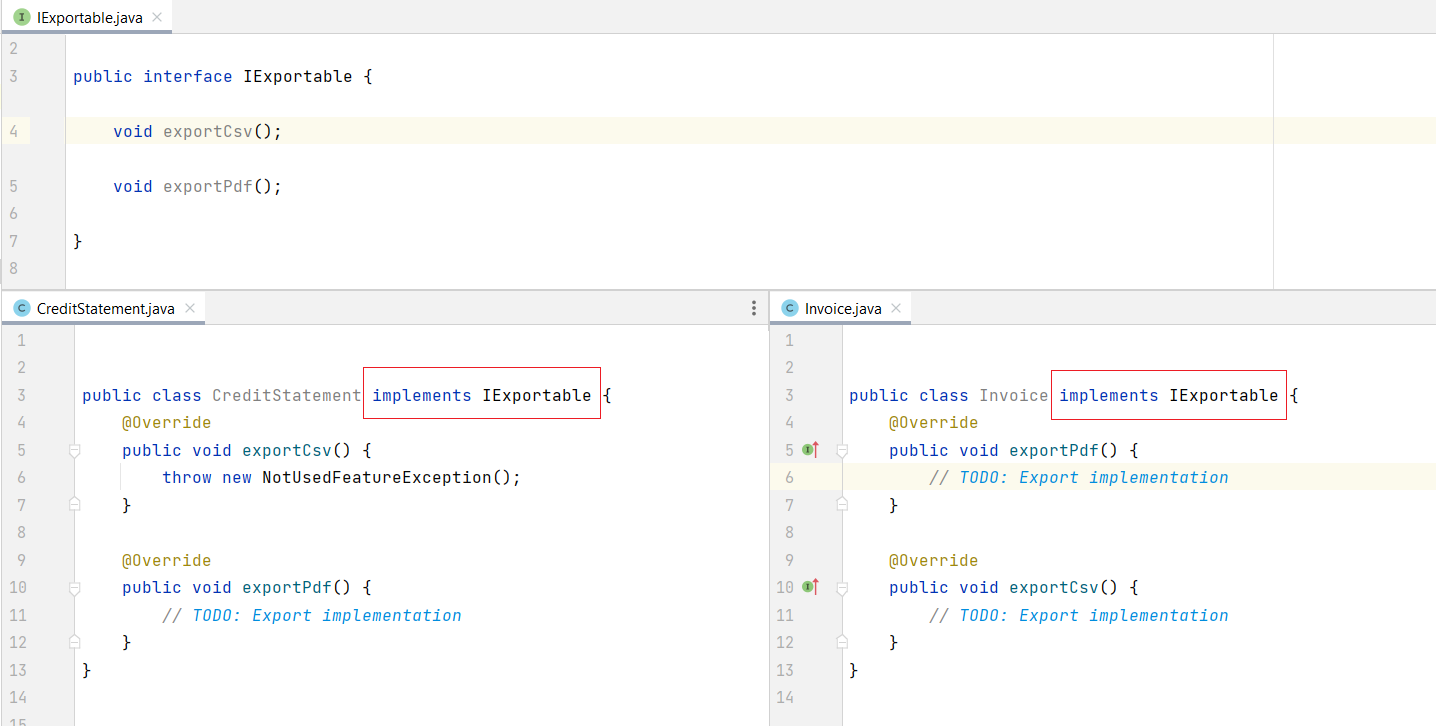Click the Invoice class name
The width and height of the screenshot is (1436, 726).
pyautogui.click(x=1014, y=395)
